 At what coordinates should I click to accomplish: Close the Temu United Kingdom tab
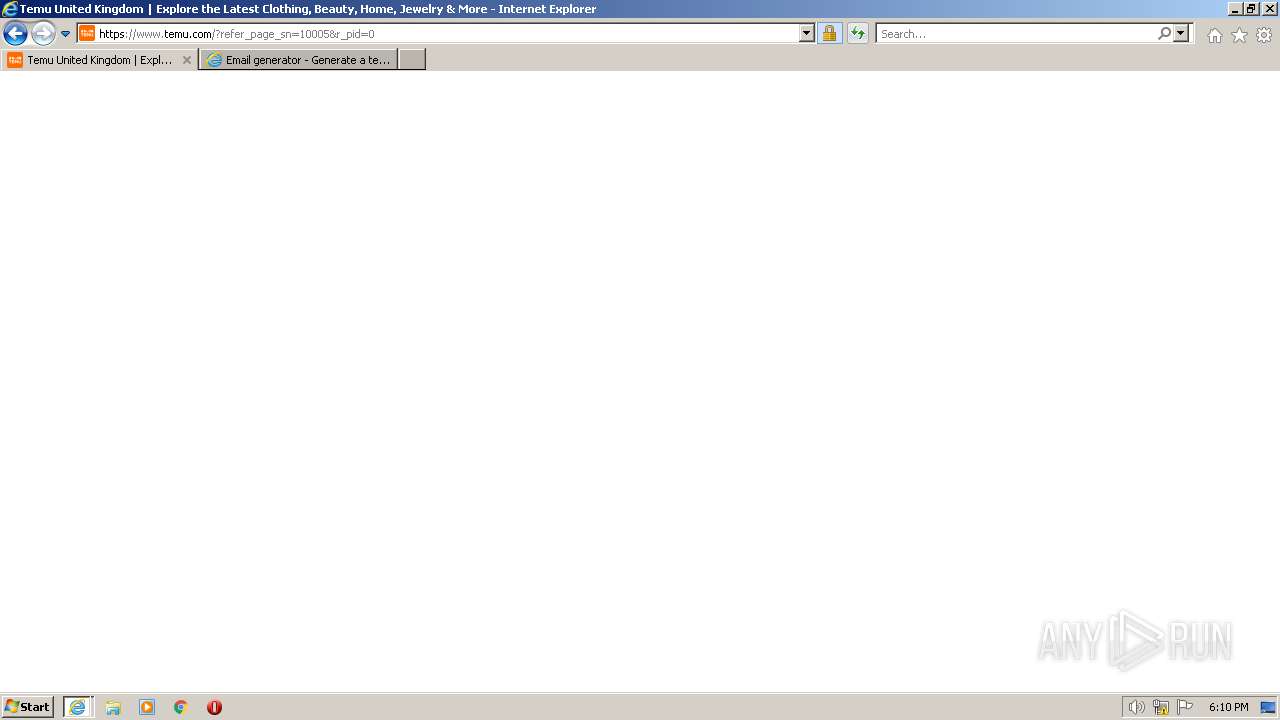pos(186,60)
